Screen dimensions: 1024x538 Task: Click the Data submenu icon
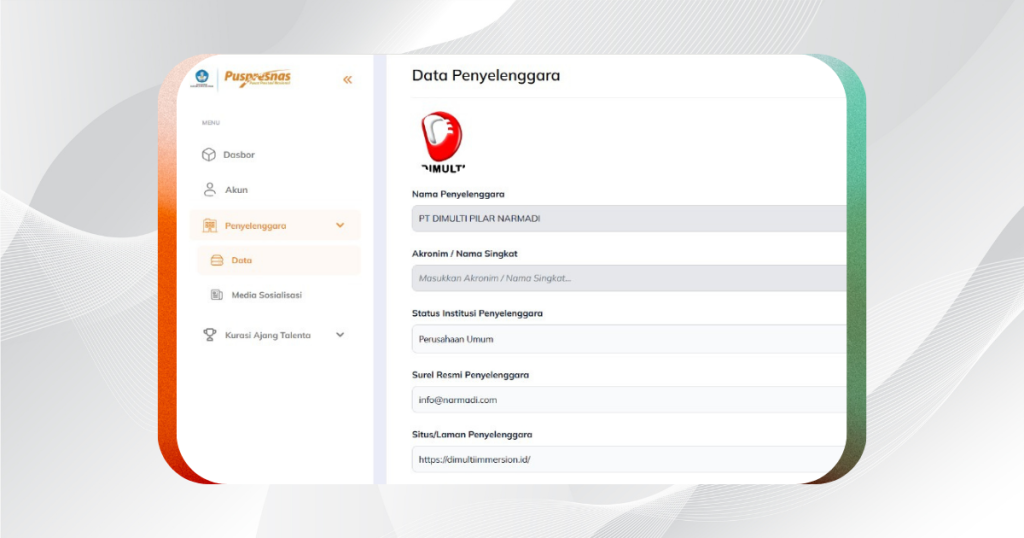(216, 261)
